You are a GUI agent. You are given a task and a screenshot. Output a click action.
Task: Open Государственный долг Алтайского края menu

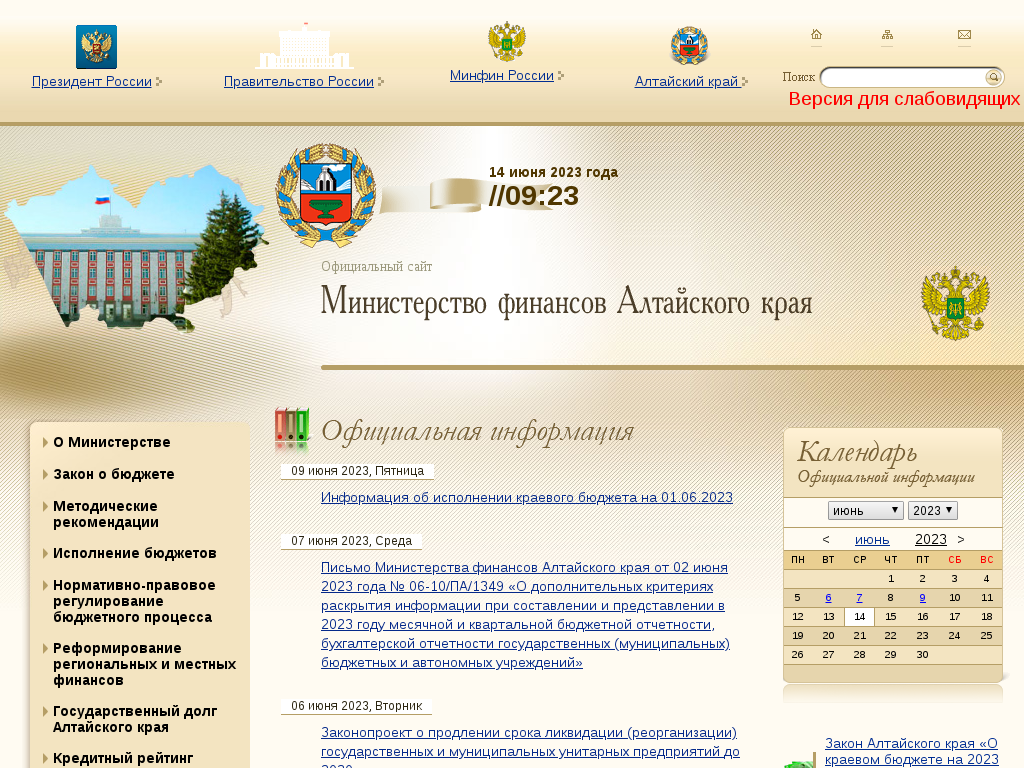point(135,720)
